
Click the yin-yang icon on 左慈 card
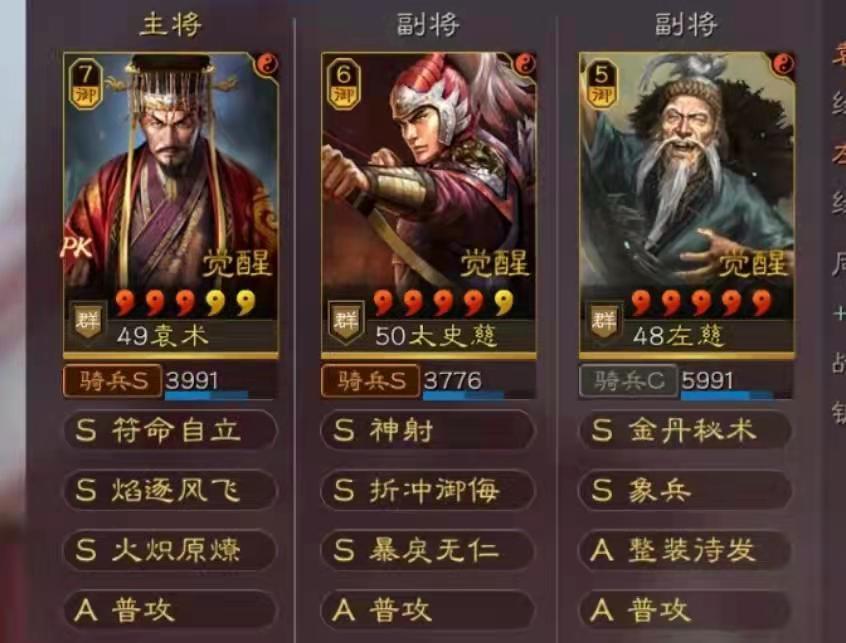[x=783, y=64]
